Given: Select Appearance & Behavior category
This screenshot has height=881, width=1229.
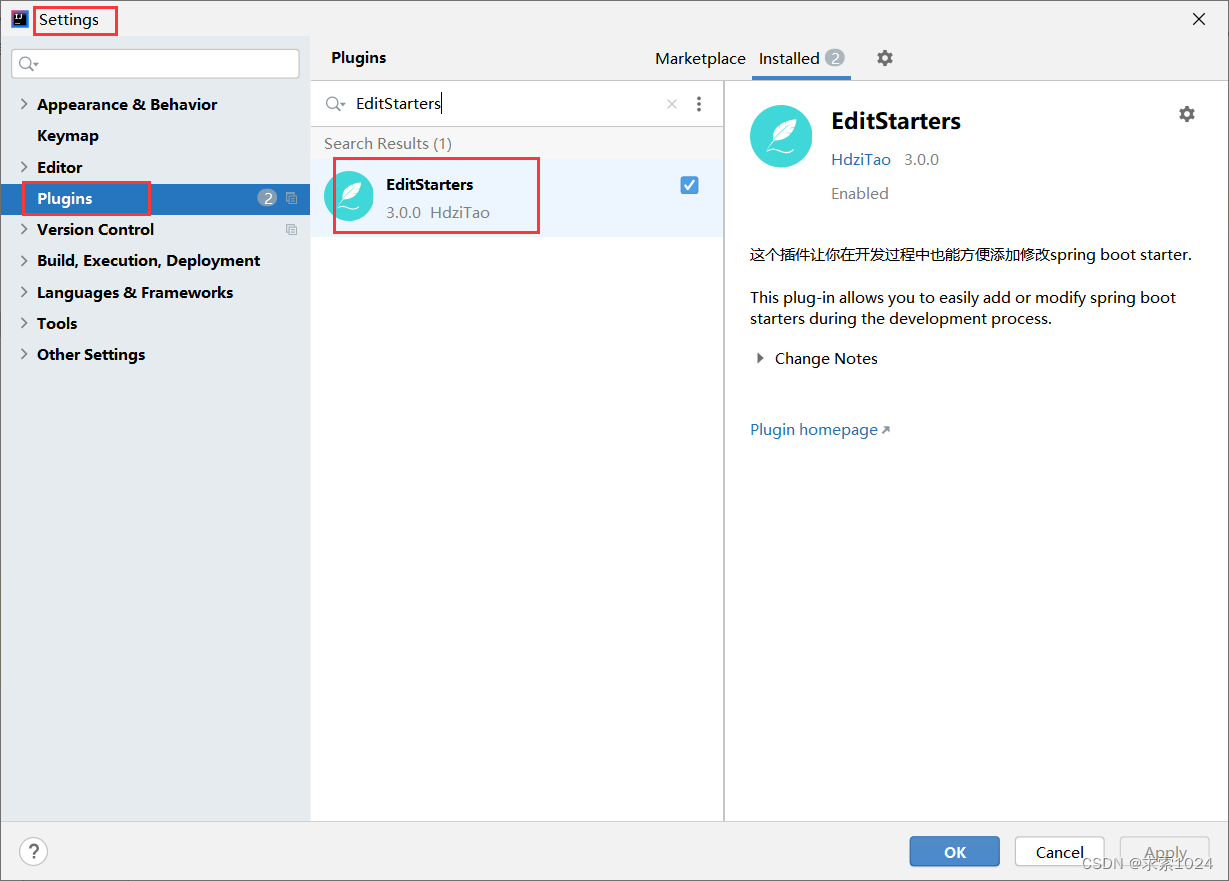Looking at the screenshot, I should point(127,104).
